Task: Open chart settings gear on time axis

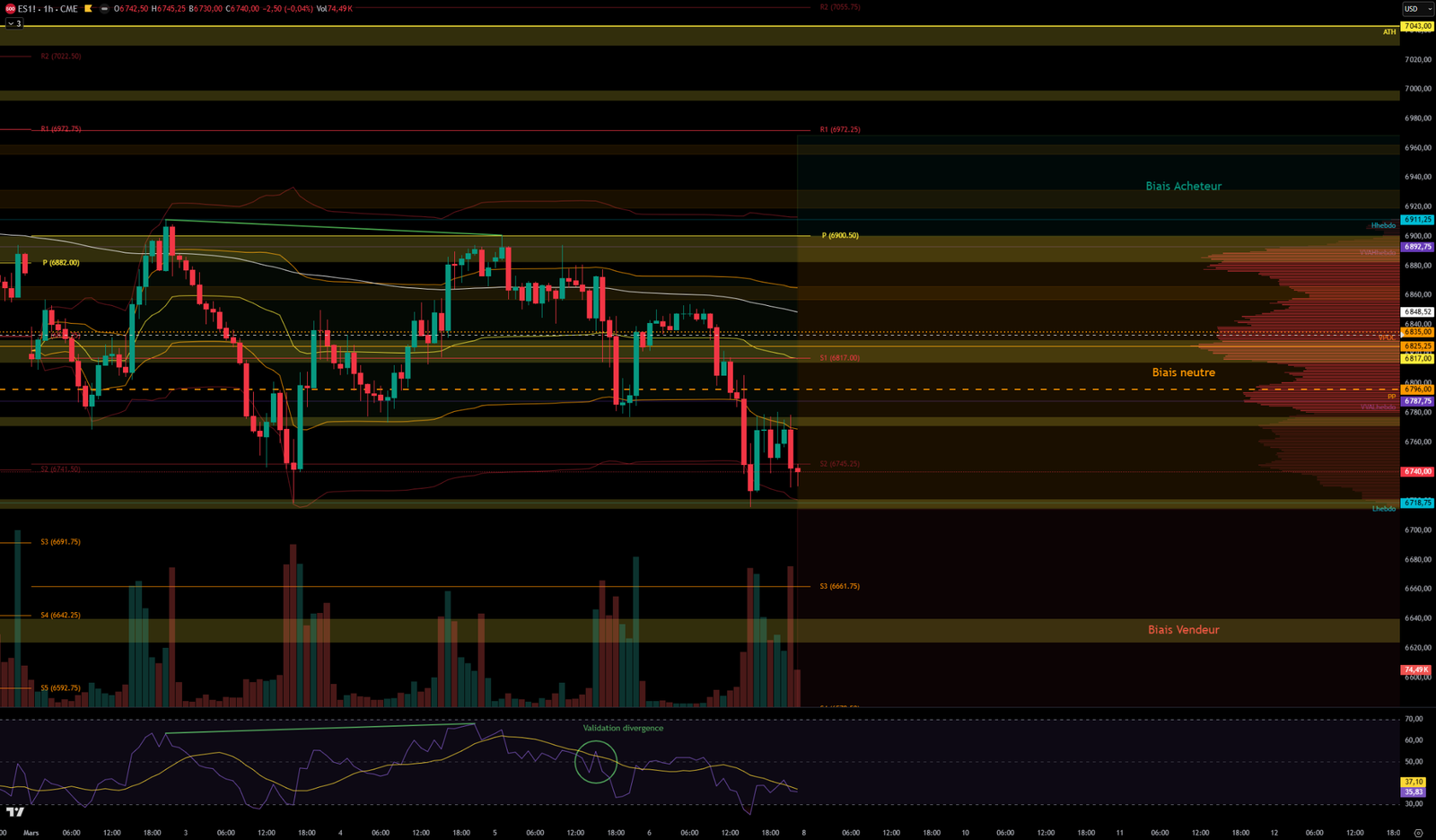Action: click(x=1418, y=833)
